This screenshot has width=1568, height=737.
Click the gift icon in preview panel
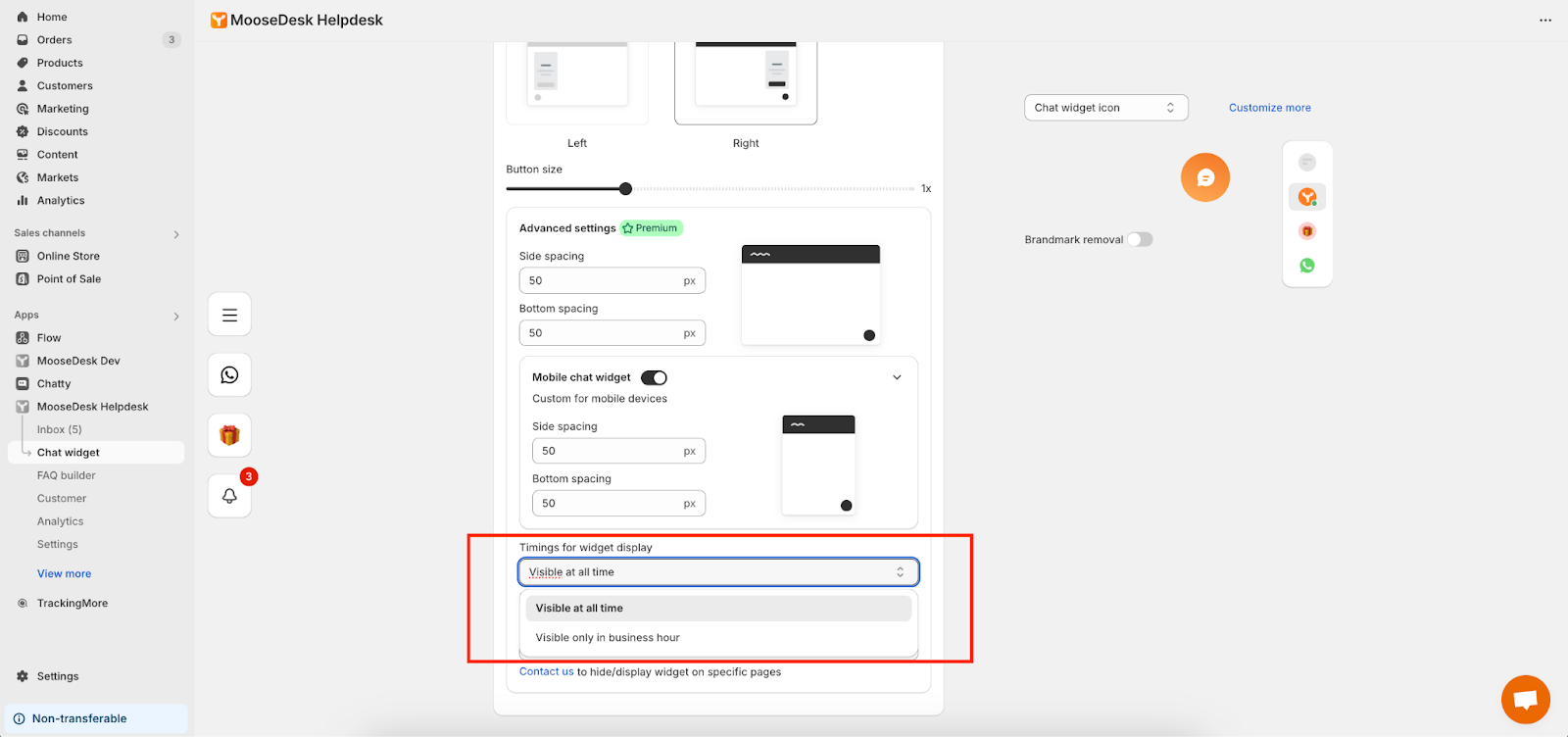(x=1307, y=231)
